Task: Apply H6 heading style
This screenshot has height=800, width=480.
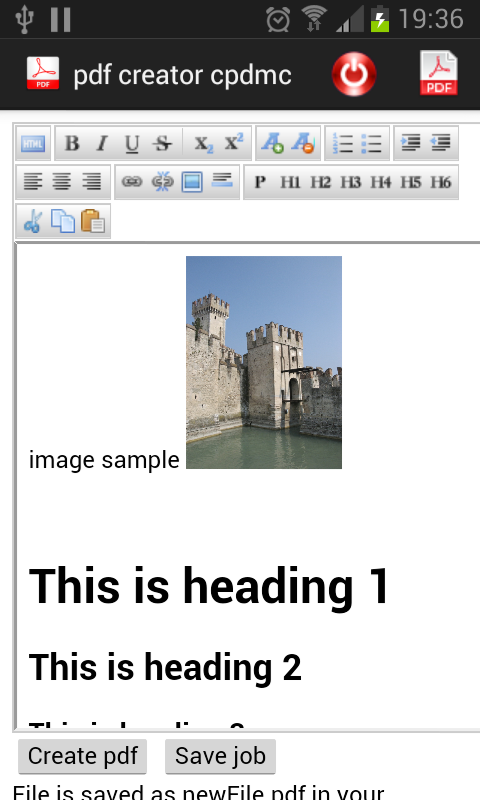Action: coord(441,182)
